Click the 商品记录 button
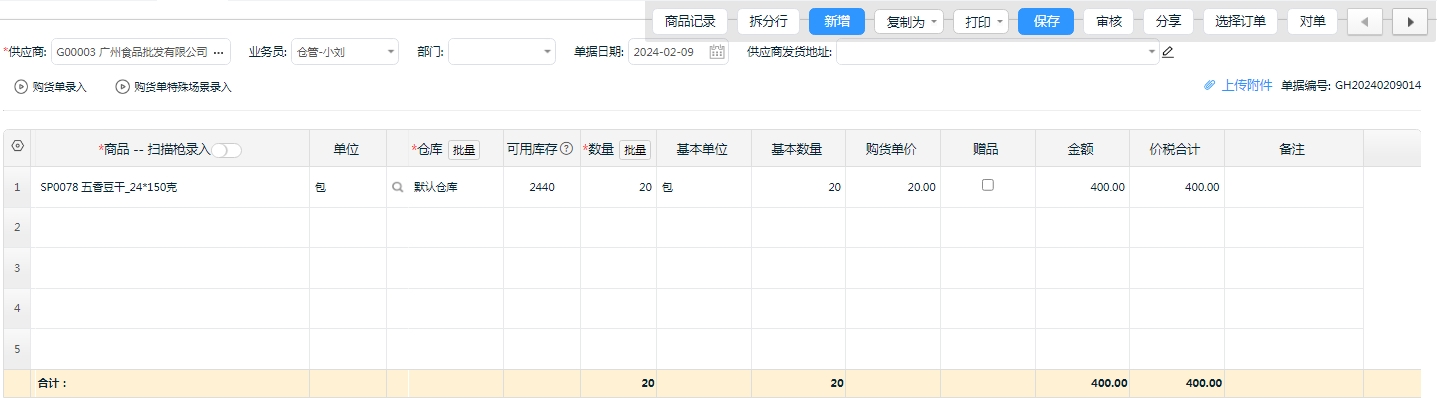Screen dimensions: 1437x398 [x=690, y=21]
